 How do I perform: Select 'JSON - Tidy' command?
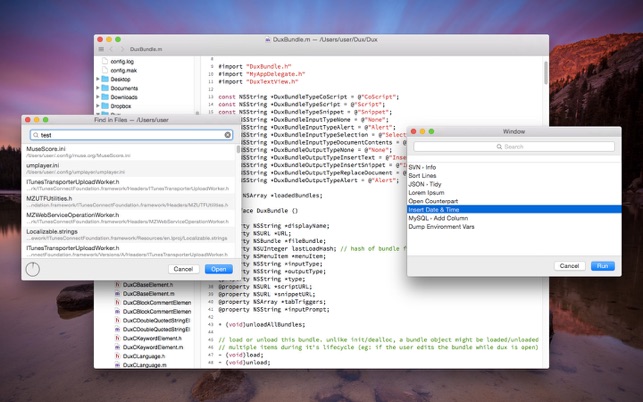pos(514,184)
